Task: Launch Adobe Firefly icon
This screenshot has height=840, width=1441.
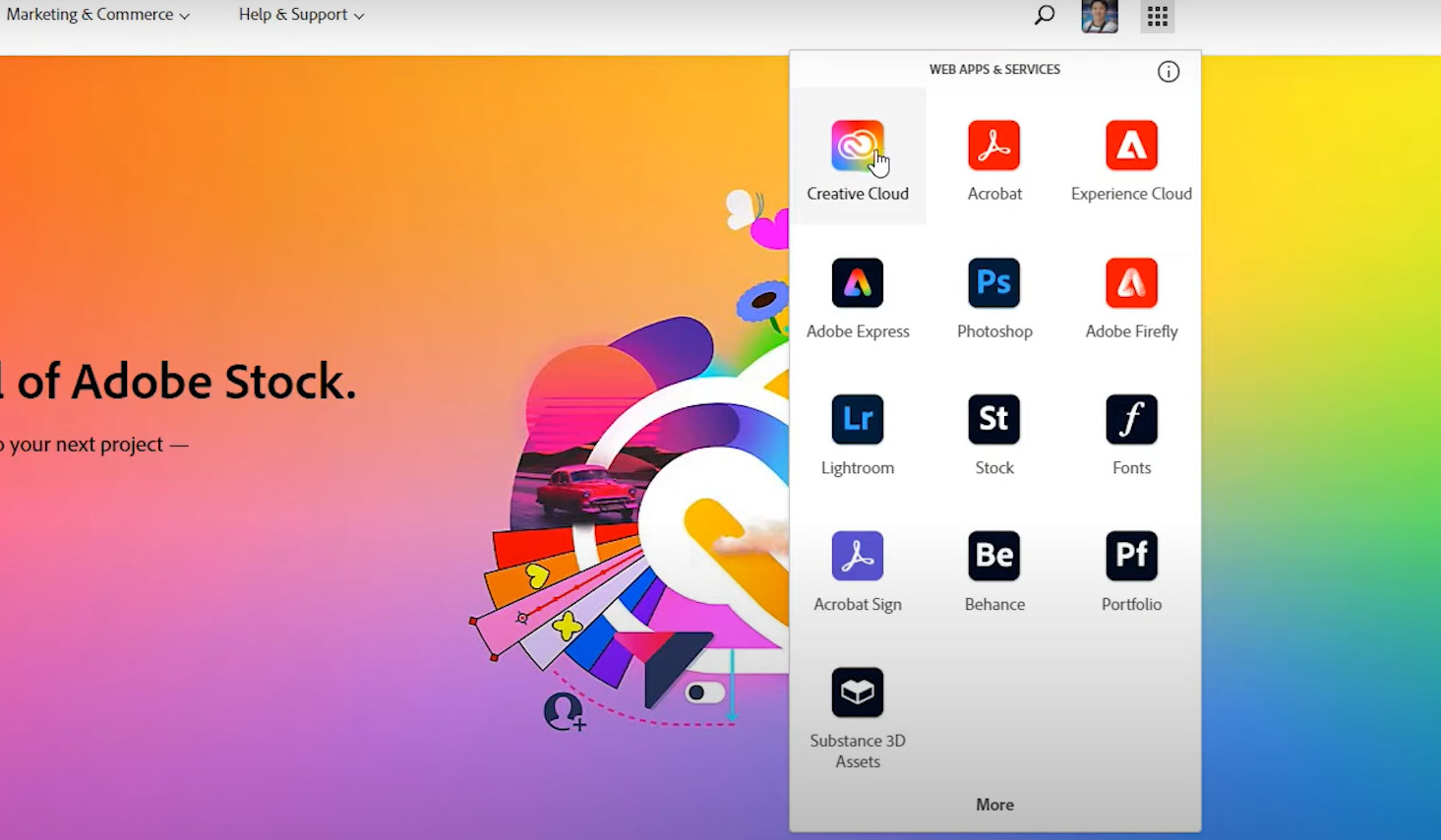Action: (x=1131, y=283)
